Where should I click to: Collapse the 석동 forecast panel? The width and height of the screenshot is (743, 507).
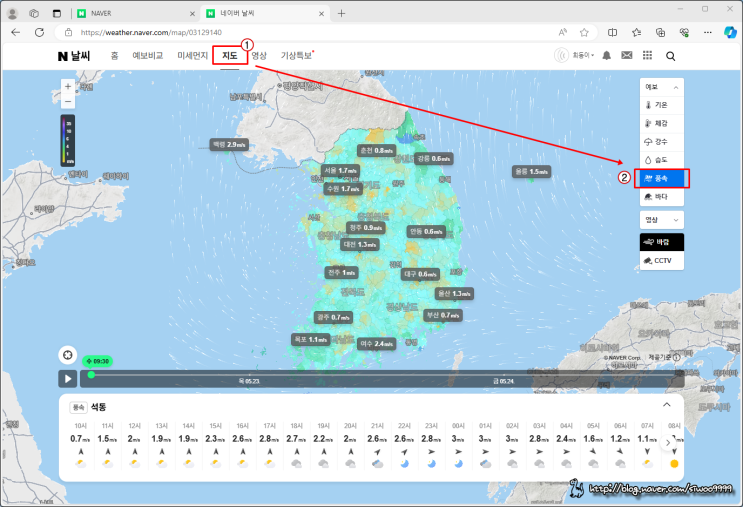click(x=667, y=405)
